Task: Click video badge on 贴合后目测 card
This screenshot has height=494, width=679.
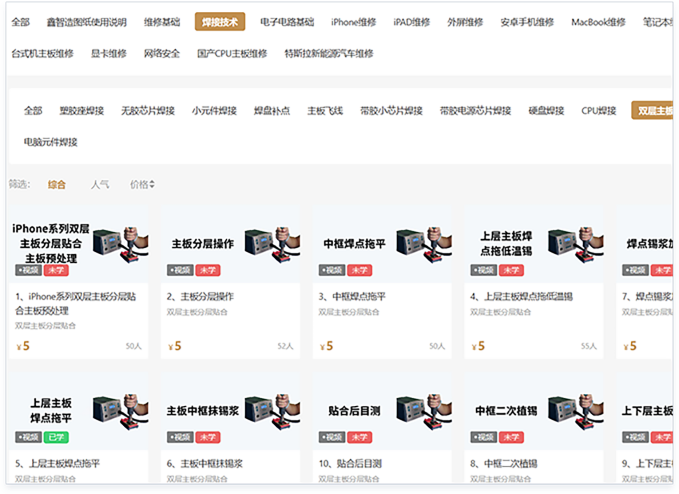Action: (x=332, y=438)
